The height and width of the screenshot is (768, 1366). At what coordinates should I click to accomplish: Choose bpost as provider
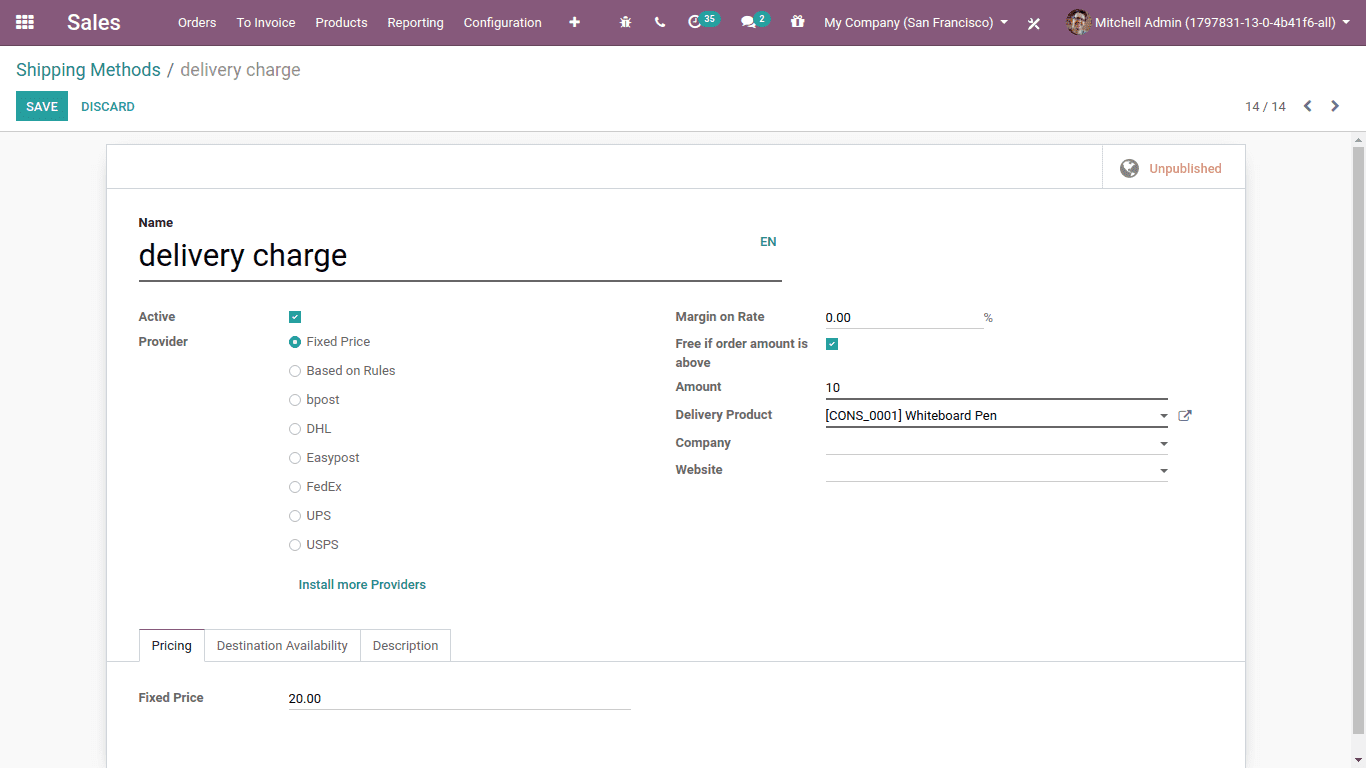(295, 400)
